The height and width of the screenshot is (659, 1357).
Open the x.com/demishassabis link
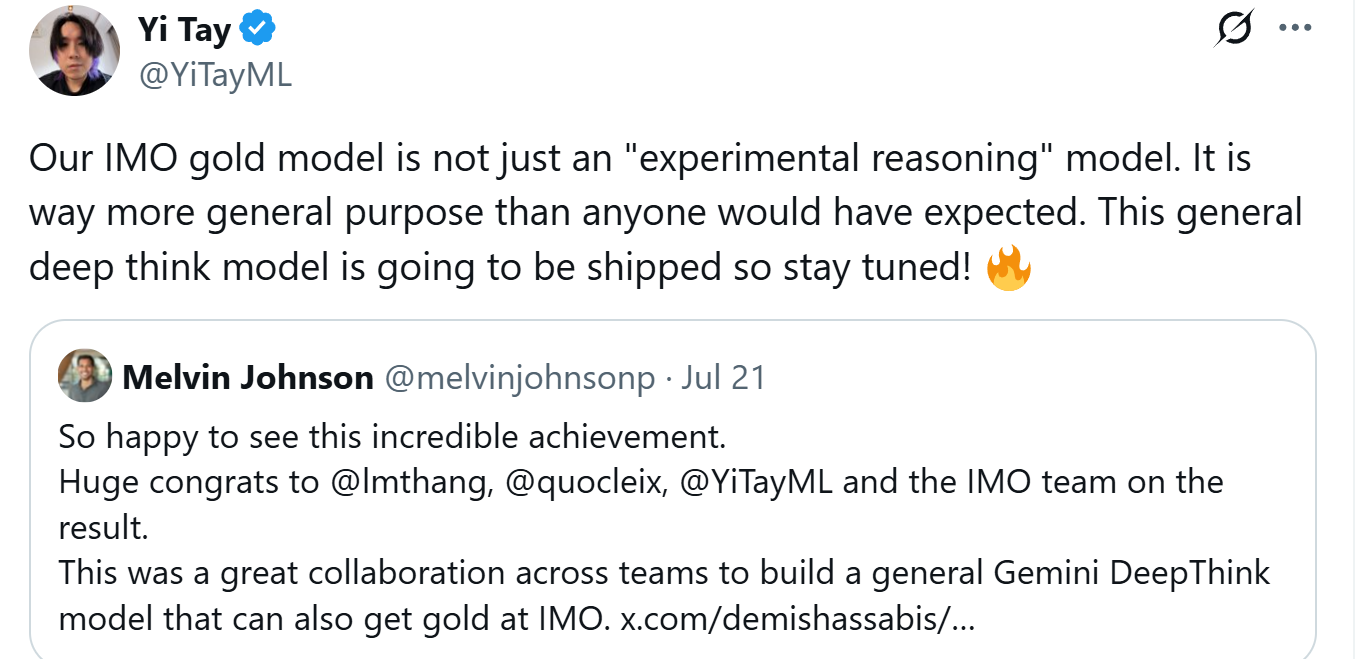(x=797, y=619)
